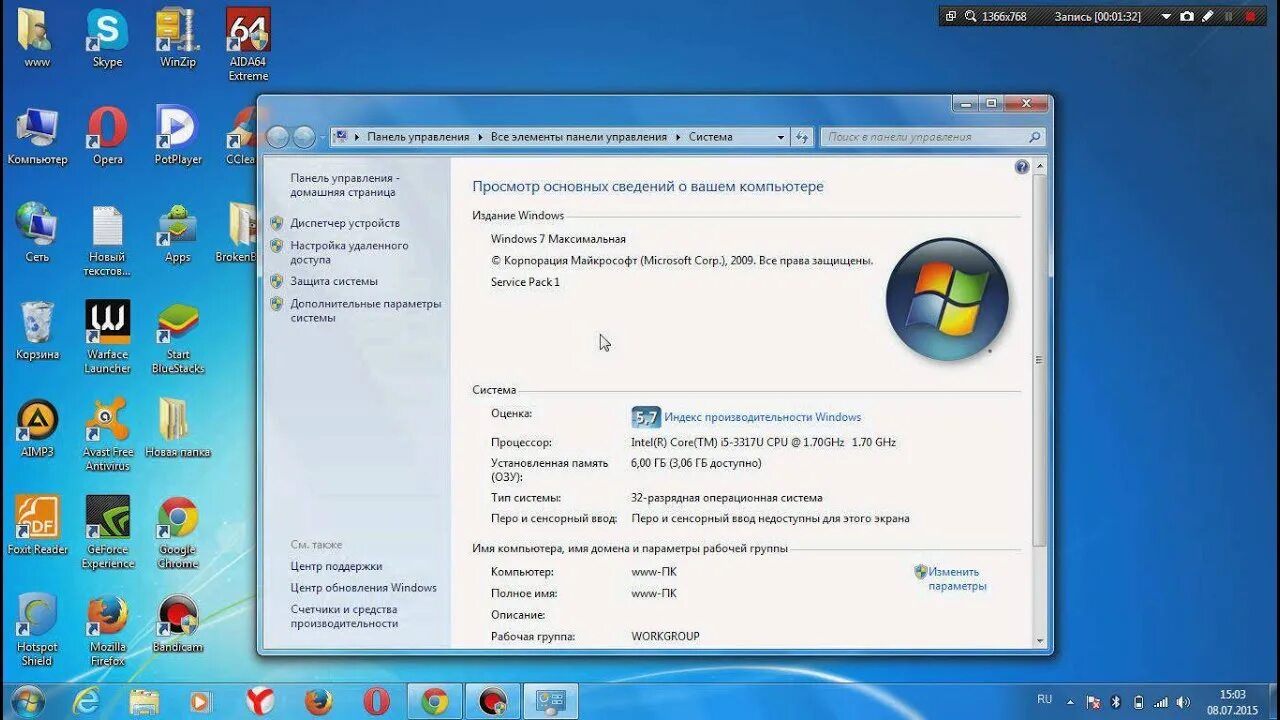Open the AIMP3 desktop shortcut
Viewport: 1280px width, 720px height.
coord(37,428)
